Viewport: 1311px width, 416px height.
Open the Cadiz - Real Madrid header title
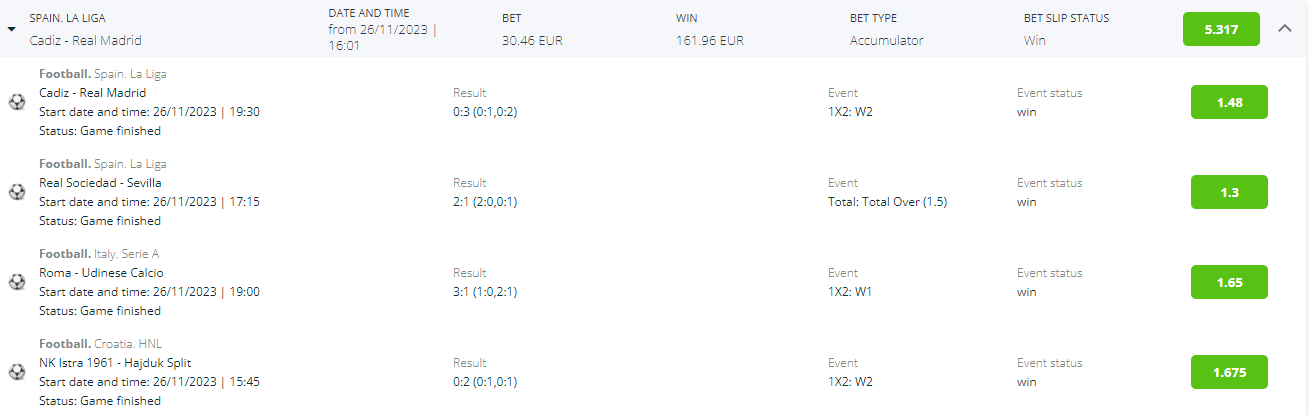coord(85,41)
